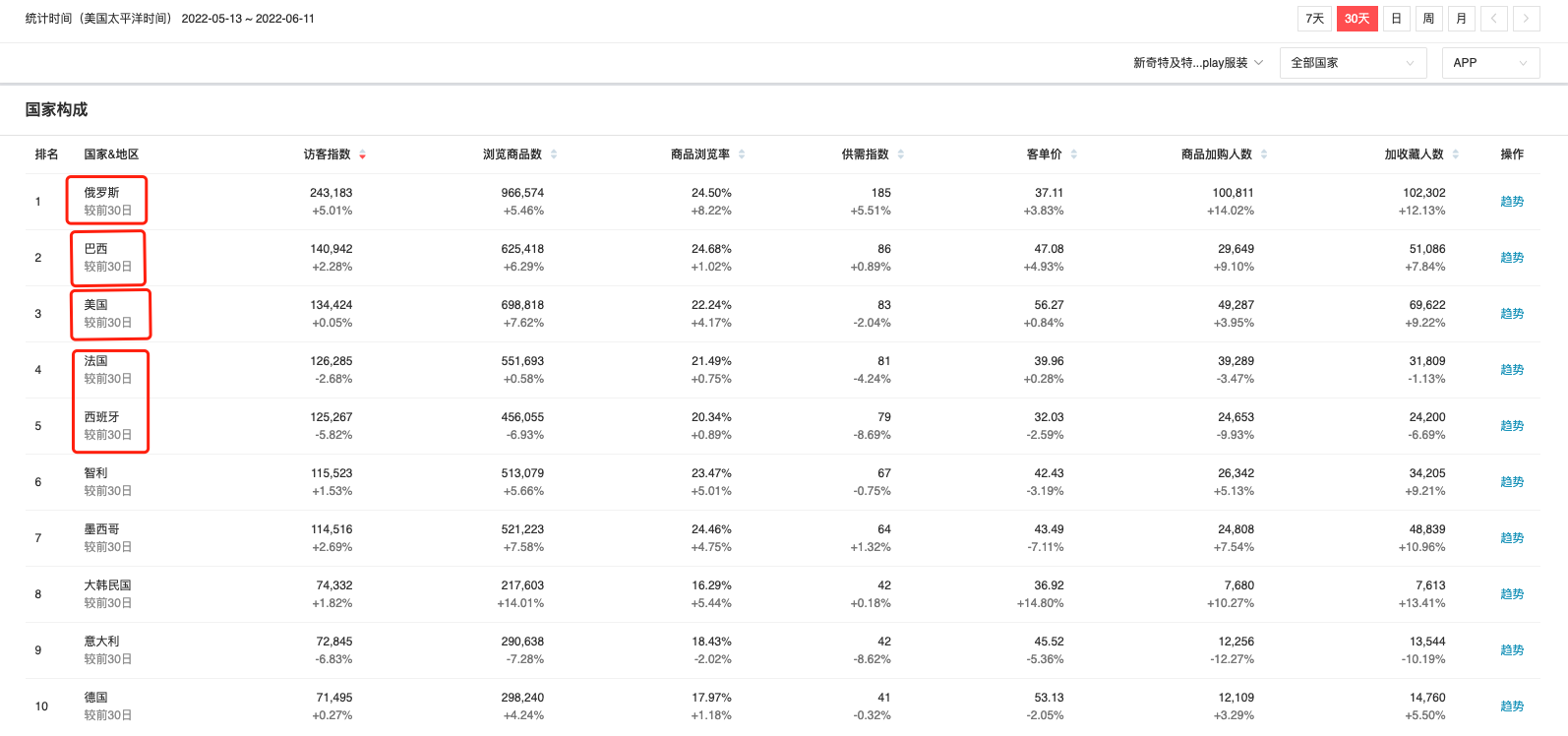1568x736 pixels.
Task: Select the 7天 time range tab
Action: click(x=1314, y=19)
